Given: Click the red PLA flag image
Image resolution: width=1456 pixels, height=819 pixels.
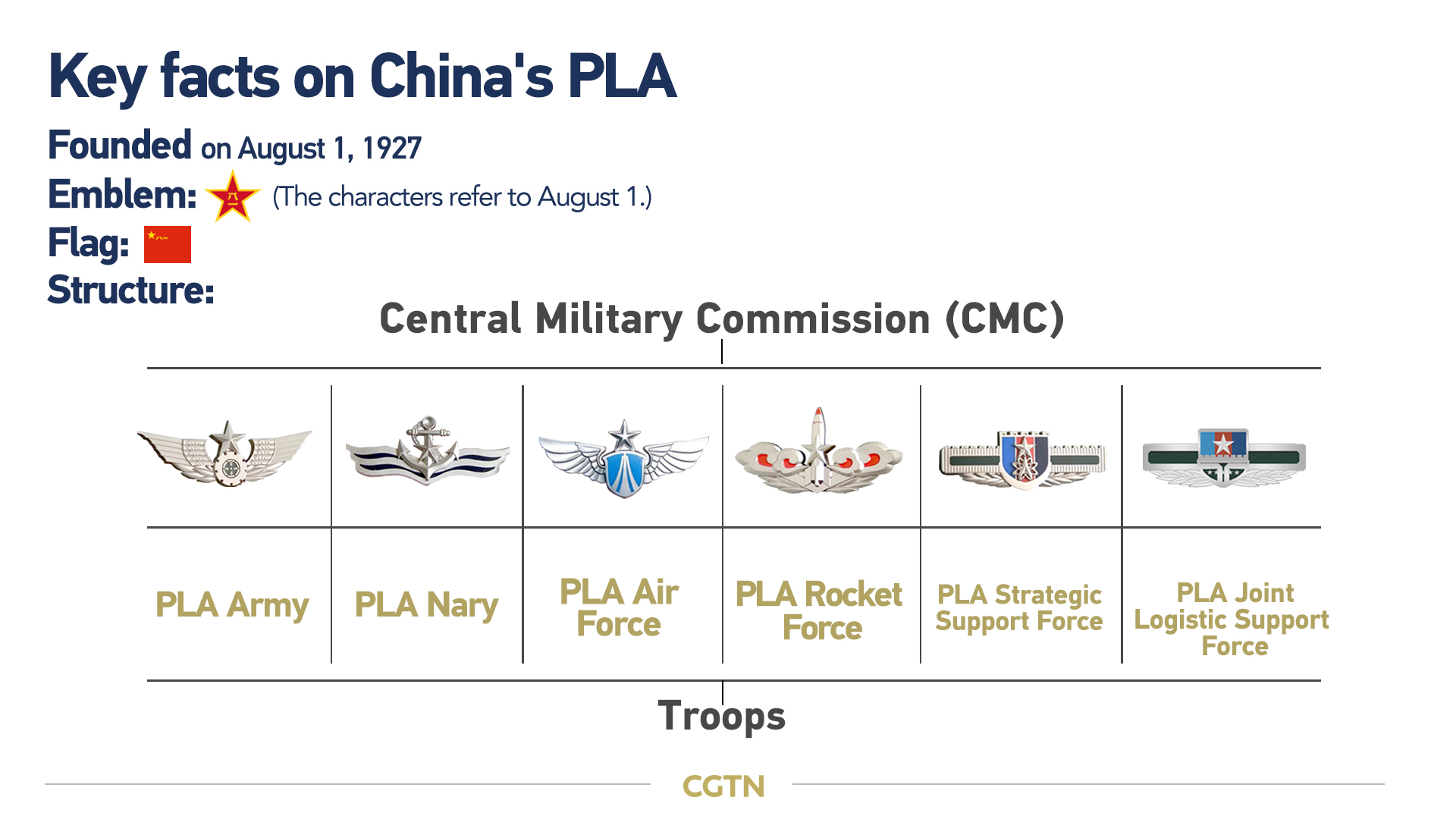Looking at the screenshot, I should (x=168, y=244).
